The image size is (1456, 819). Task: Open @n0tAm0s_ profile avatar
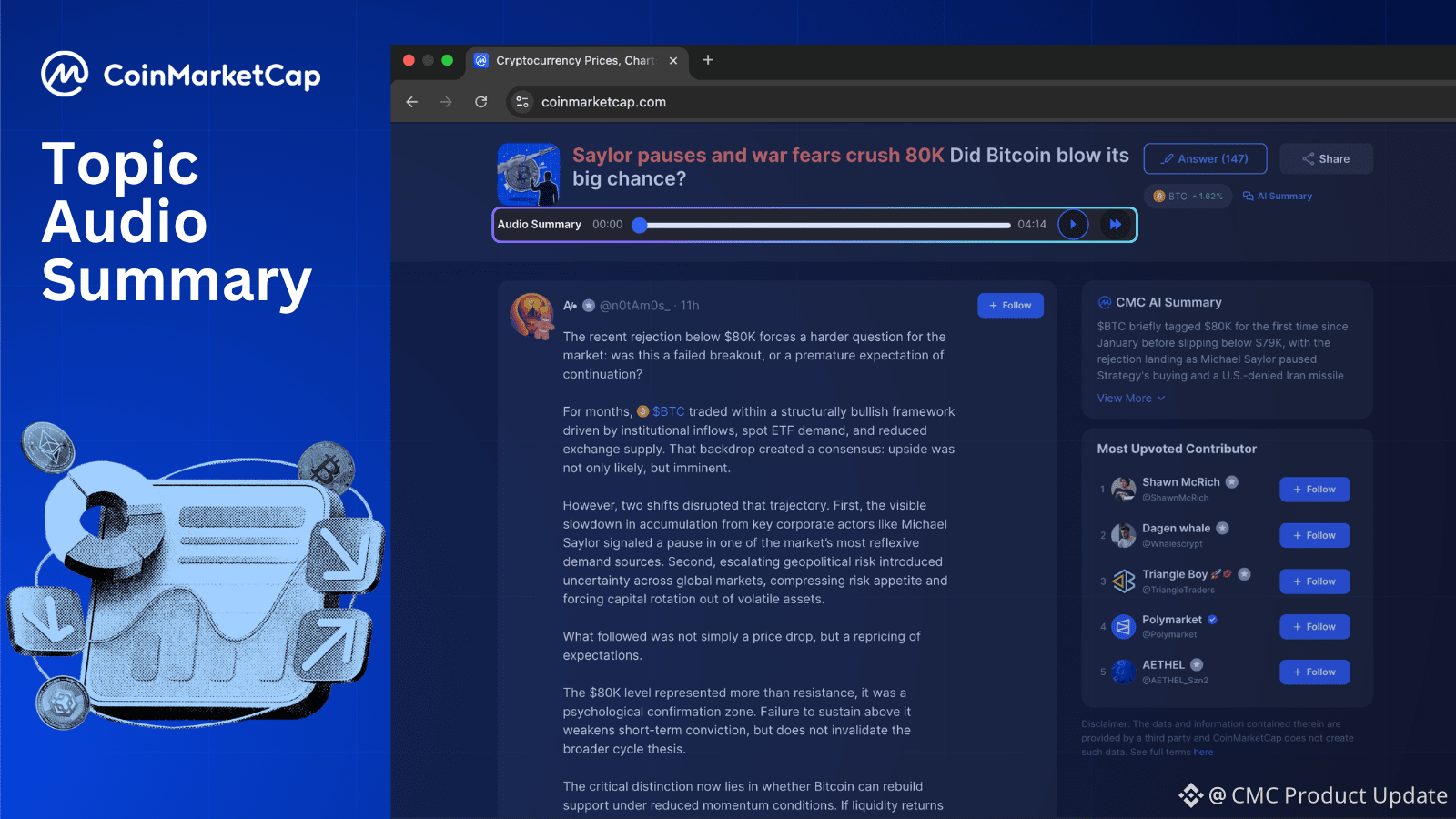[x=532, y=316]
